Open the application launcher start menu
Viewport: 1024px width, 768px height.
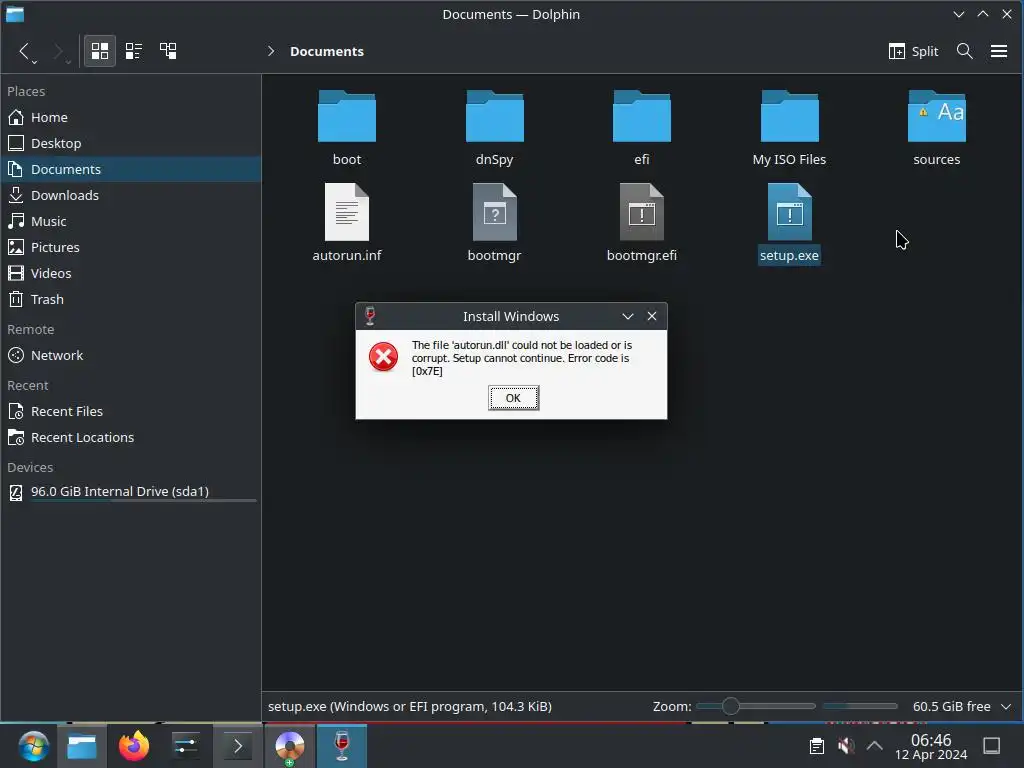pos(33,746)
